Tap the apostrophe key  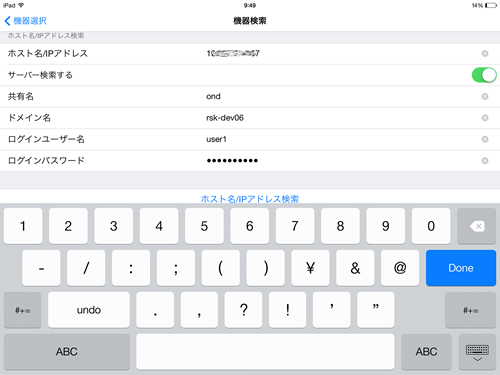click(332, 310)
